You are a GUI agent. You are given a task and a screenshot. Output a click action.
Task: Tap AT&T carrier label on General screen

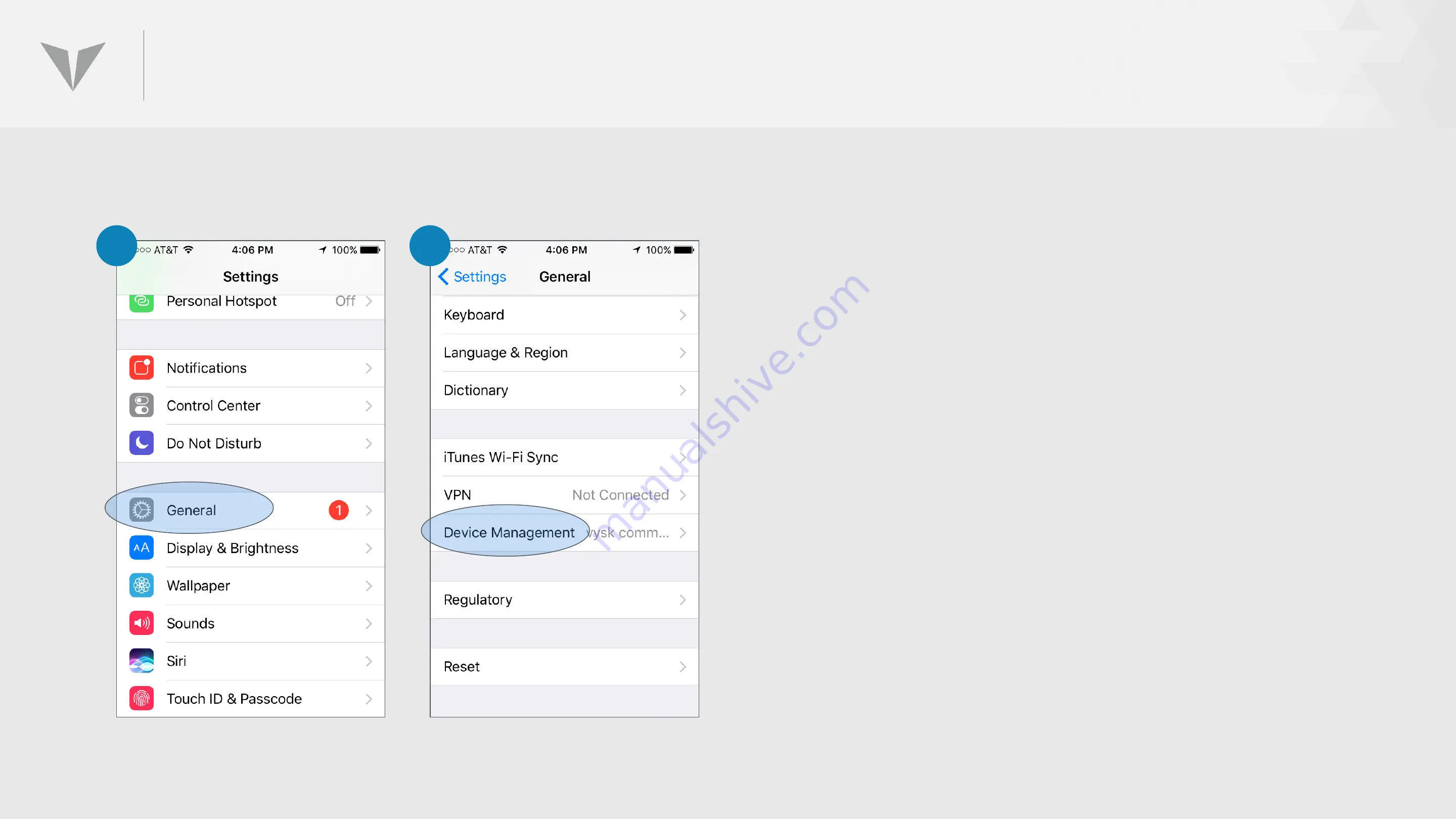pyautogui.click(x=480, y=250)
